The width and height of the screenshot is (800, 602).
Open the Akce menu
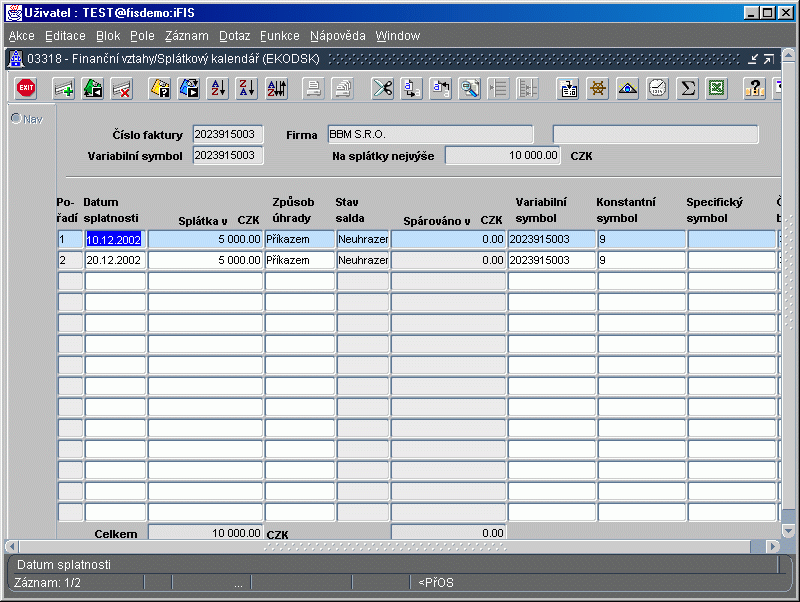pyautogui.click(x=21, y=36)
